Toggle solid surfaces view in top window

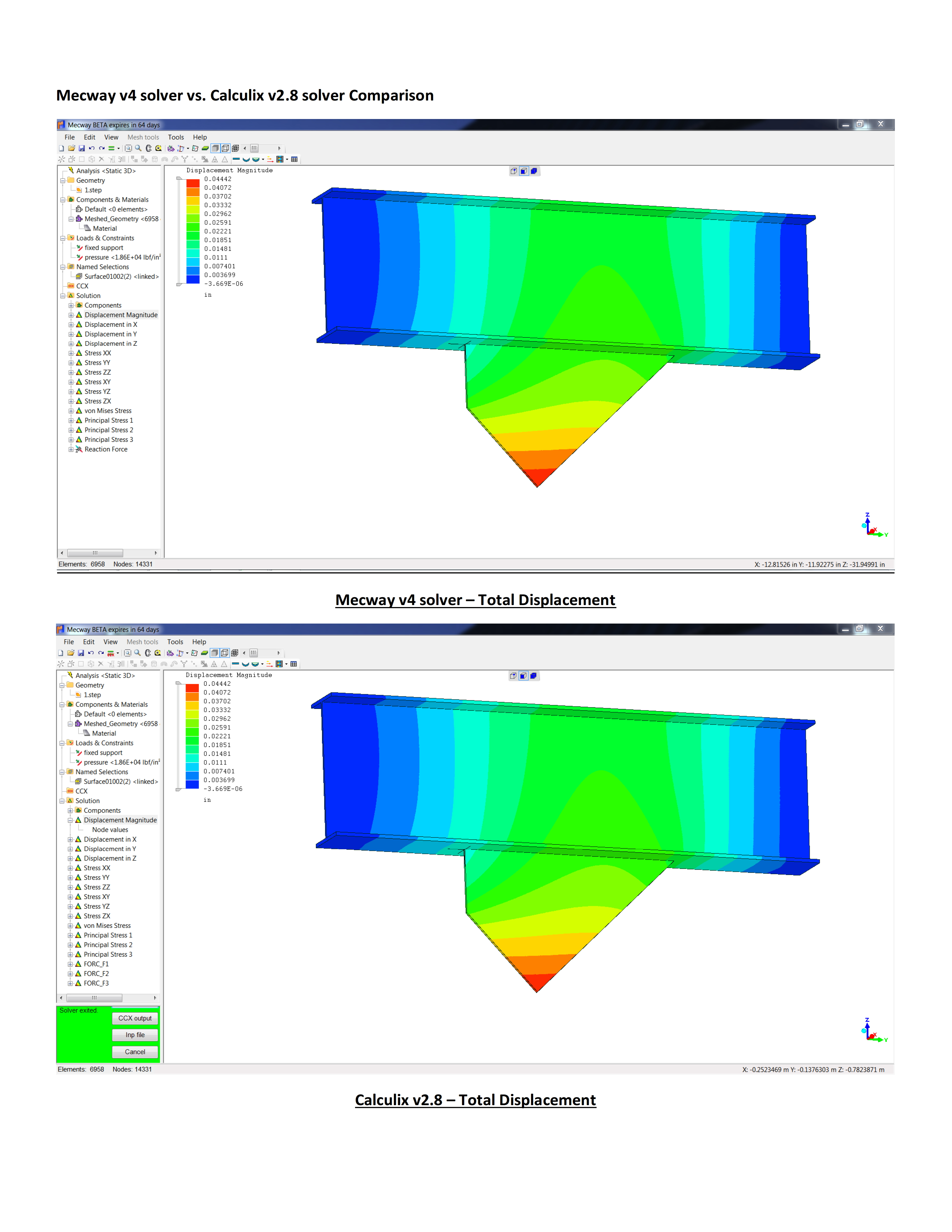(215, 148)
